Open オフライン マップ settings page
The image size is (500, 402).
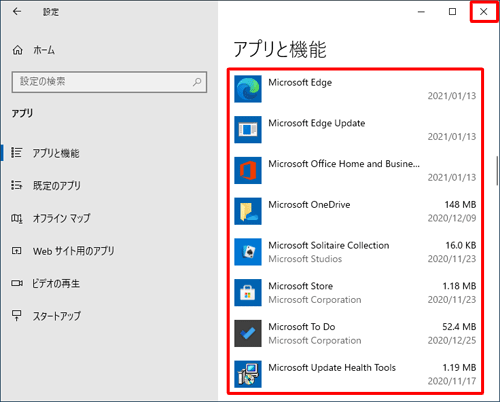coord(61,218)
